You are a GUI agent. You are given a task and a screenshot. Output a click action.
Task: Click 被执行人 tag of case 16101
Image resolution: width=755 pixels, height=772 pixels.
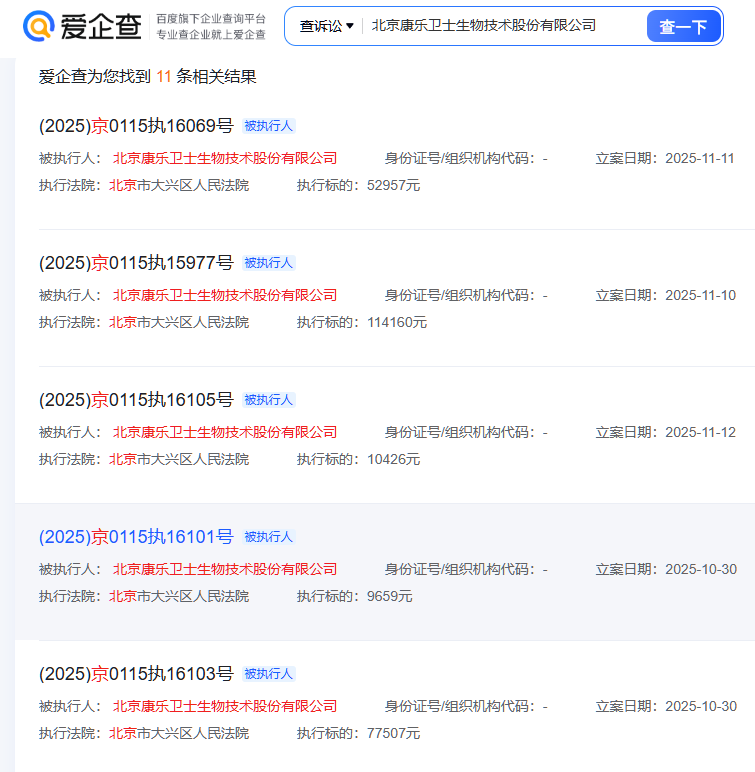(x=268, y=537)
